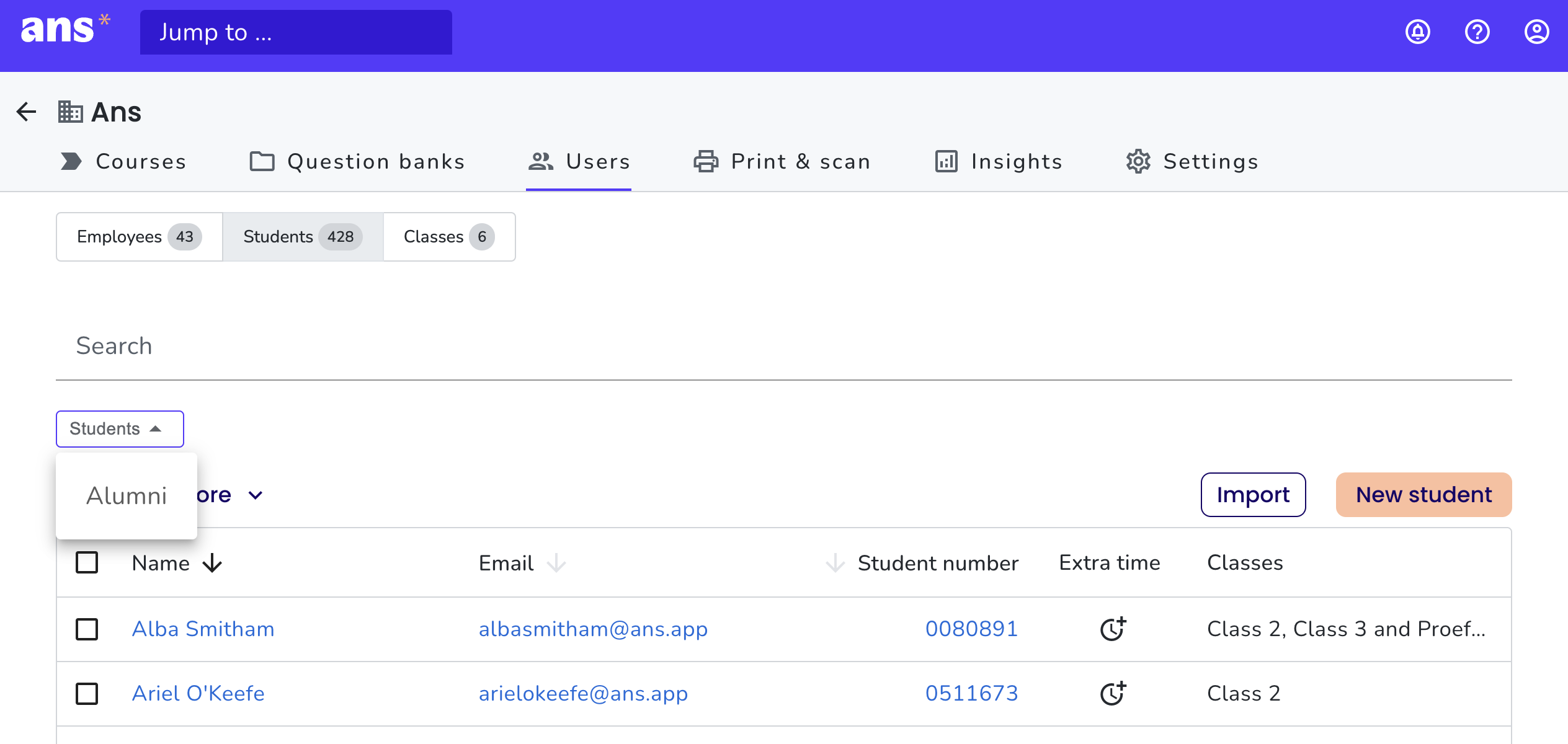Image resolution: width=1568 pixels, height=744 pixels.
Task: Click the Student number column header
Action: (938, 563)
